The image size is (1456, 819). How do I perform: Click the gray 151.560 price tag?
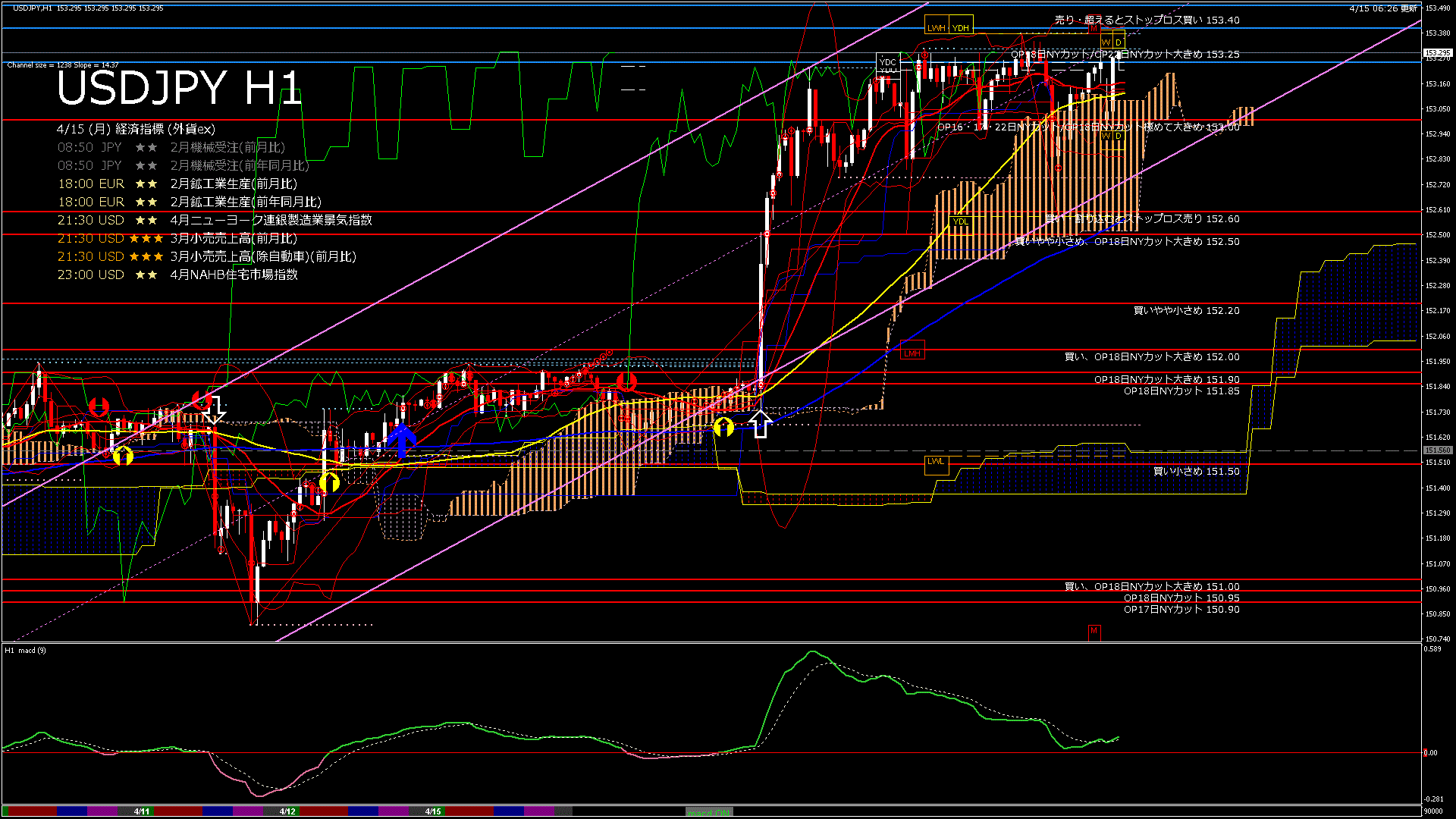pos(1437,450)
